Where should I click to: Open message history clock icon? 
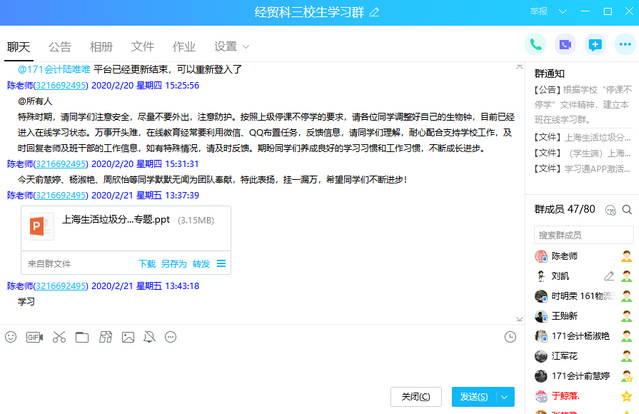point(511,337)
